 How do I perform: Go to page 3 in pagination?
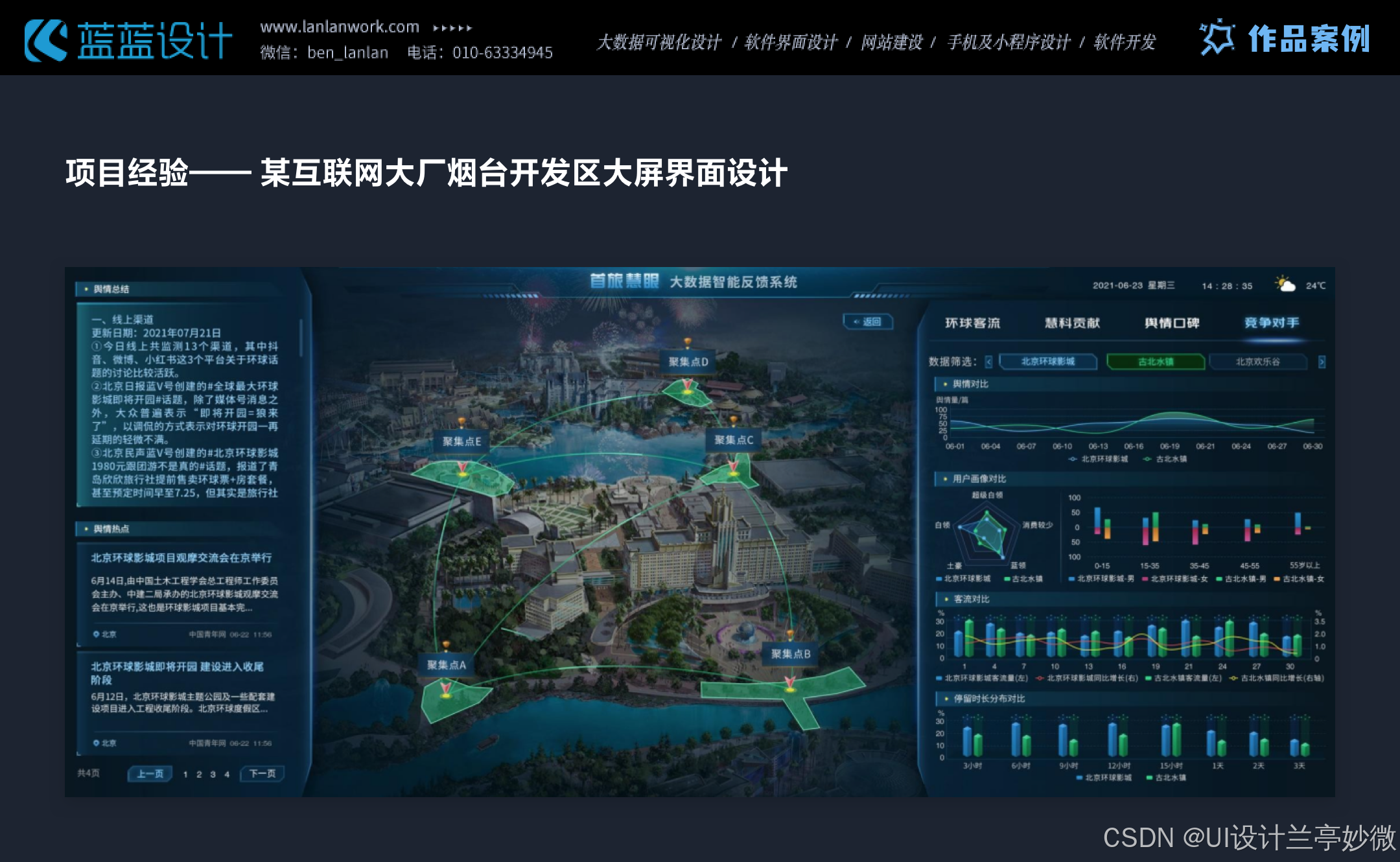(x=213, y=774)
